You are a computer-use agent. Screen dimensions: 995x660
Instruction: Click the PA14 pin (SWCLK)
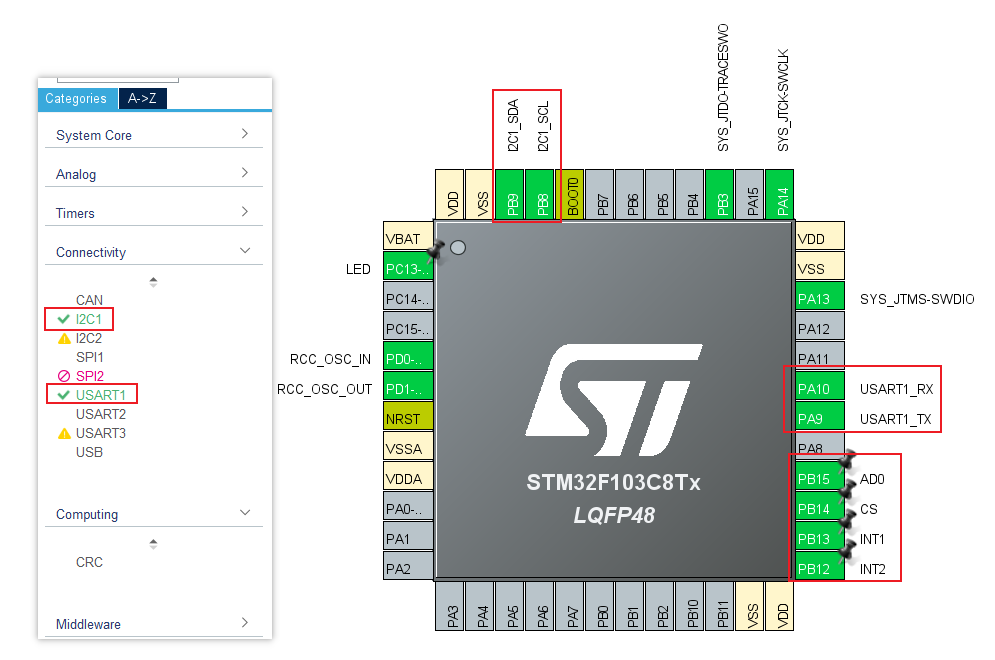(780, 195)
